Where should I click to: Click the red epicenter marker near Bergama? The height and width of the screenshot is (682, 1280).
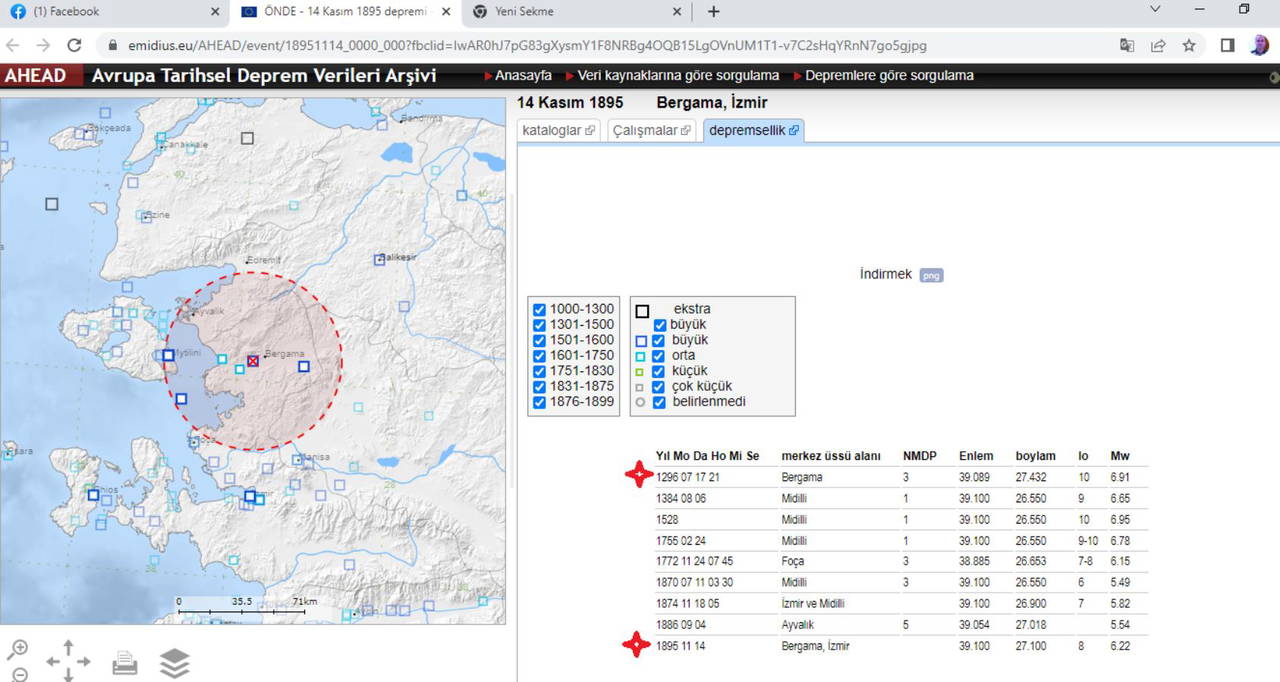253,361
